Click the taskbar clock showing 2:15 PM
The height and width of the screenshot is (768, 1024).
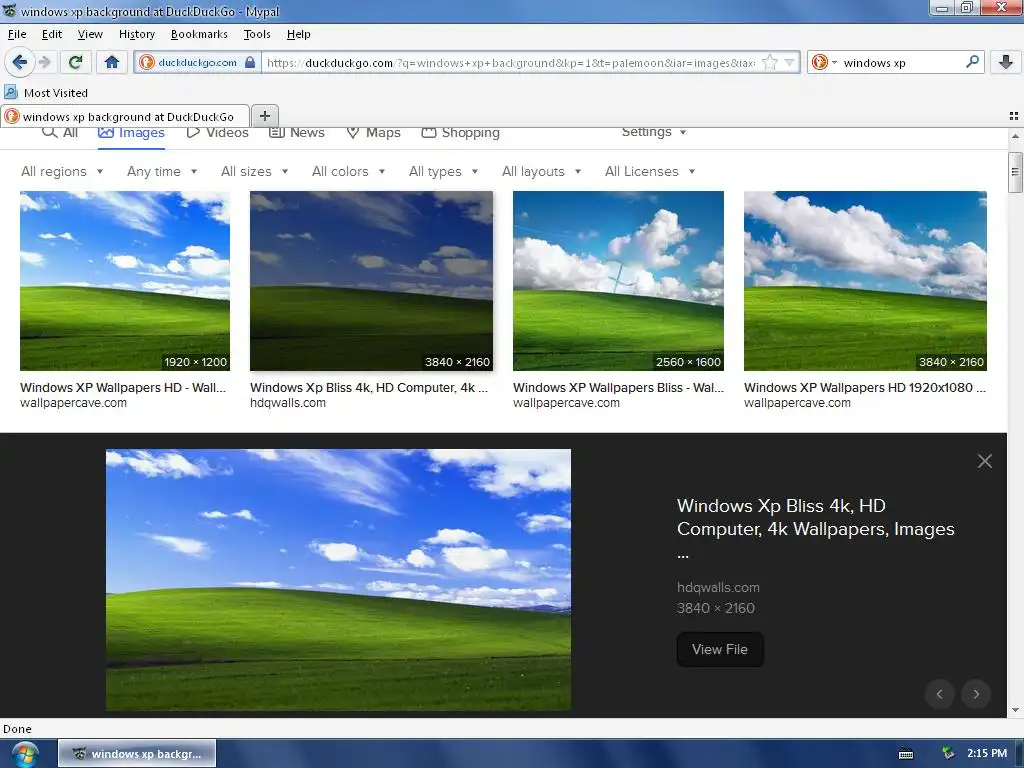point(987,753)
